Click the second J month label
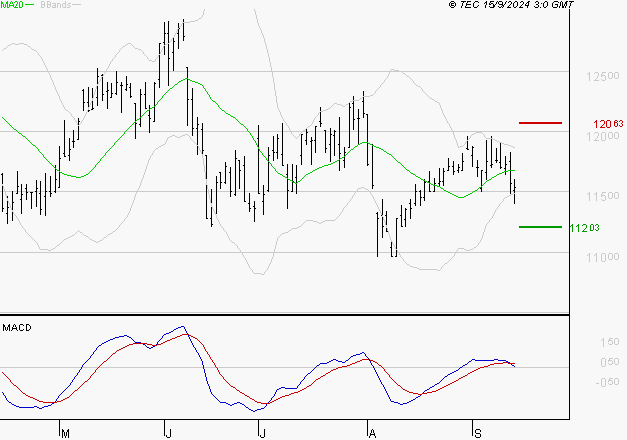The height and width of the screenshot is (440, 627). coord(262,434)
